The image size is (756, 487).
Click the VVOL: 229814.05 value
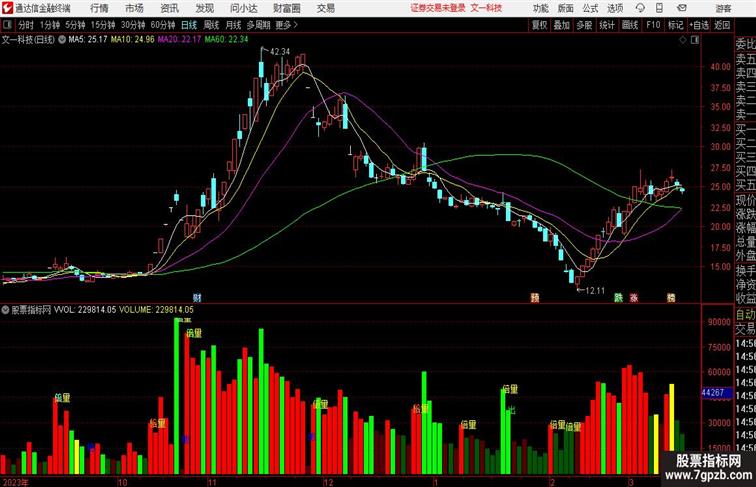click(85, 310)
